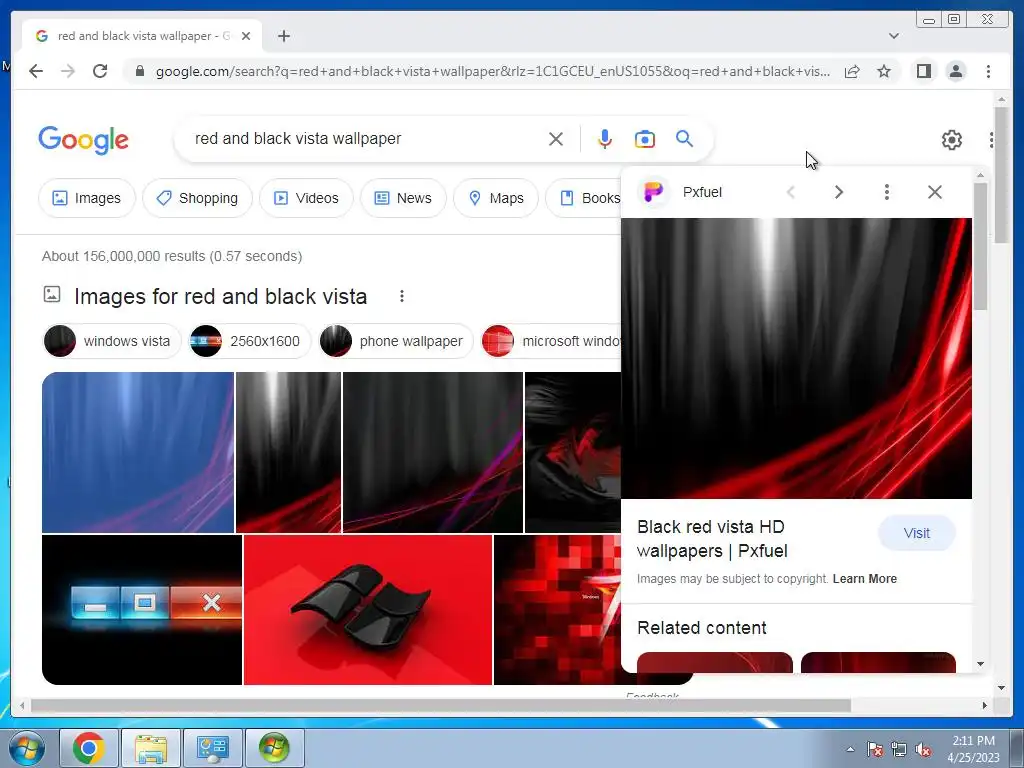Click the page horizontal scrollbar
The image size is (1024, 768).
pos(441,705)
